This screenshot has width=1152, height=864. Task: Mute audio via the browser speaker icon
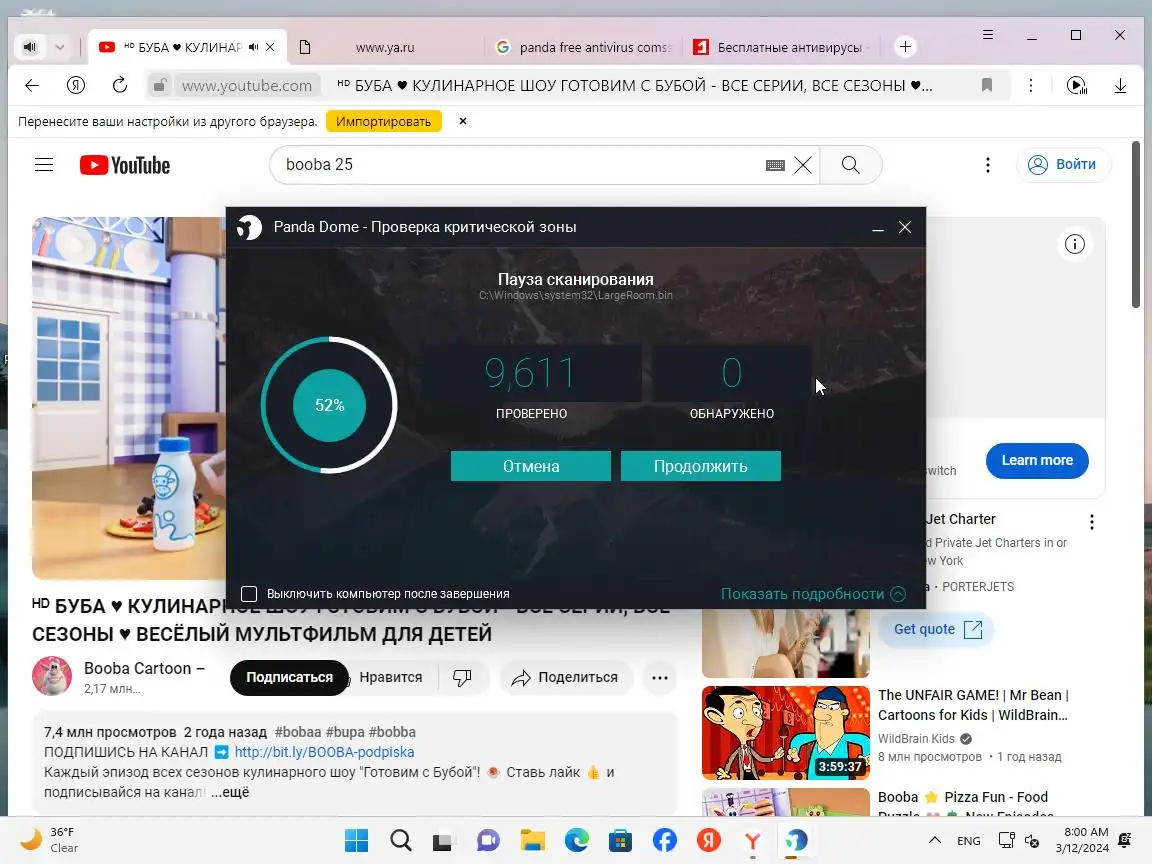click(29, 47)
